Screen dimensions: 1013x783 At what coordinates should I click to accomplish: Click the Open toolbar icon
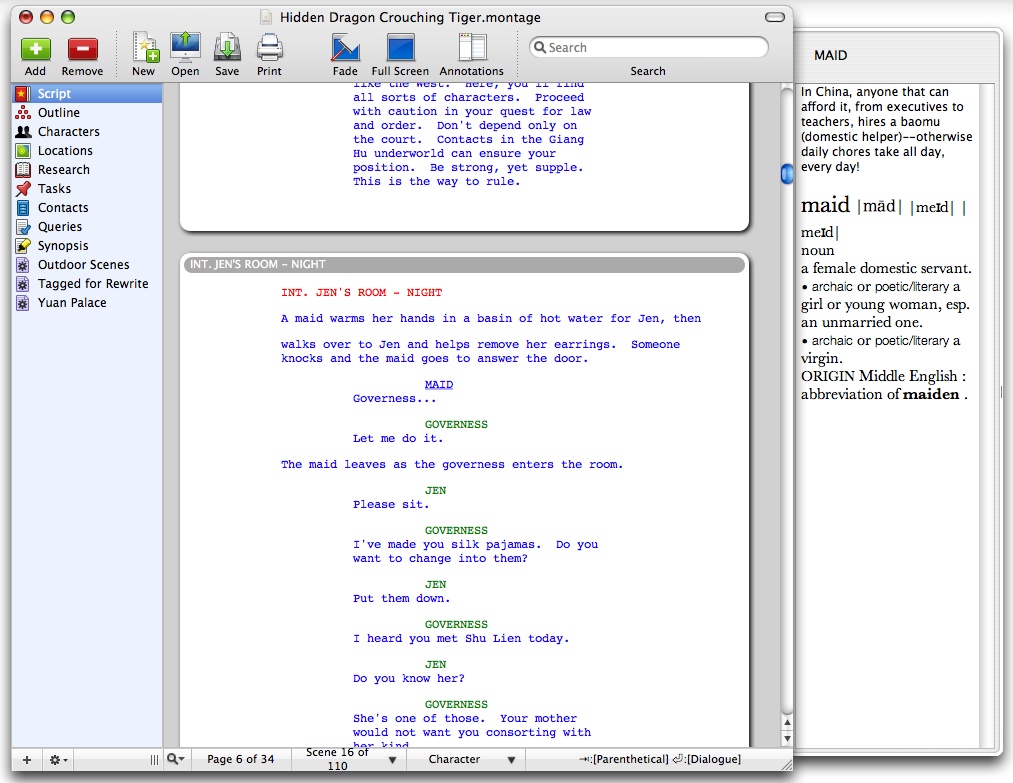tap(185, 48)
